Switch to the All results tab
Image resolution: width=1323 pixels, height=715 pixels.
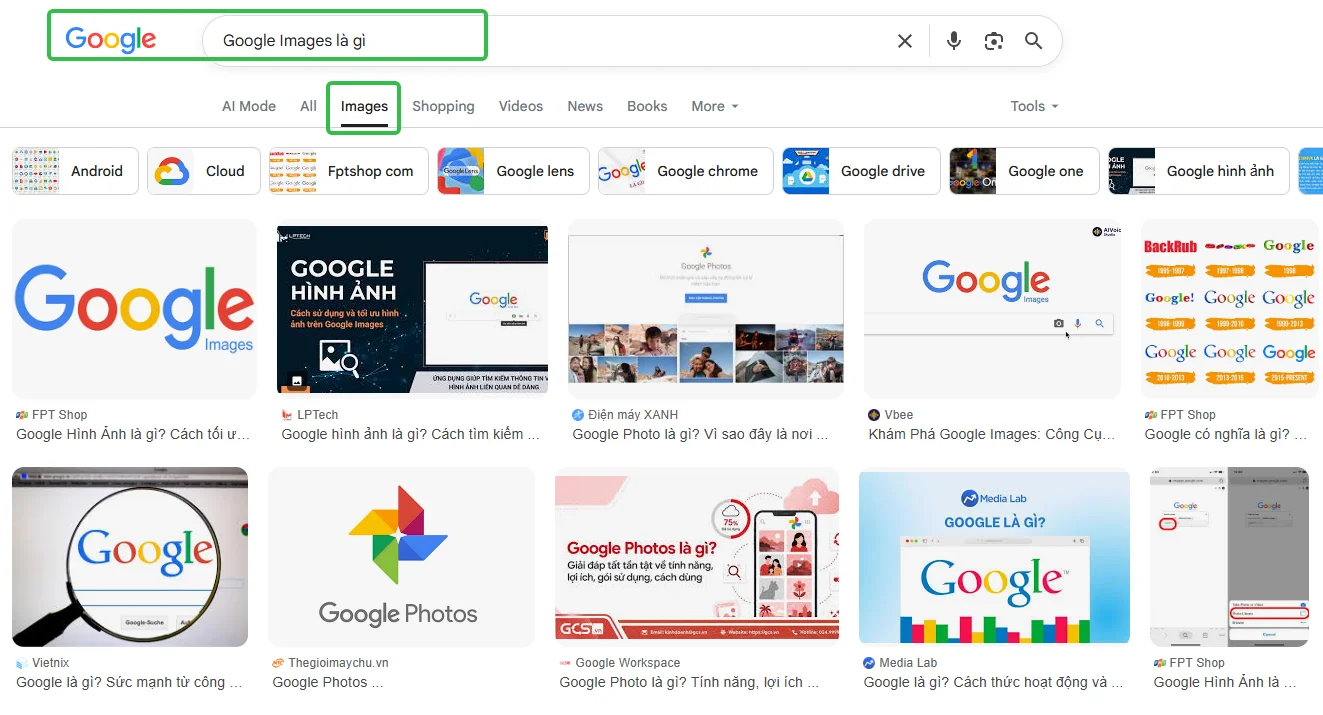308,106
